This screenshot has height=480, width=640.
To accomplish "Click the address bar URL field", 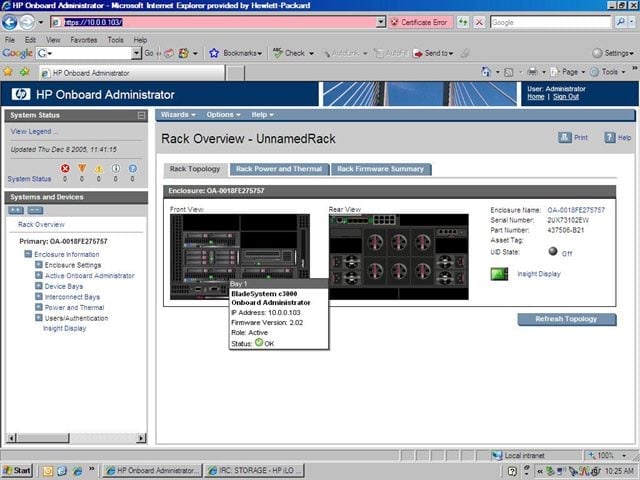I will (x=218, y=22).
